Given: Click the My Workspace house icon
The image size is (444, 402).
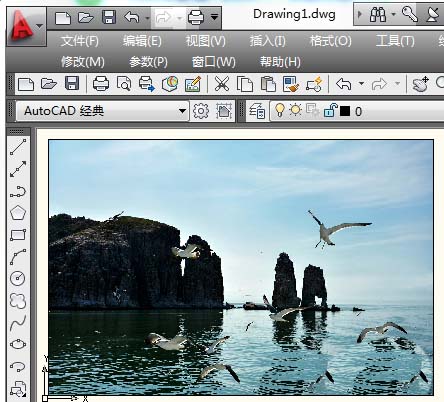Looking at the screenshot, I should 224,111.
